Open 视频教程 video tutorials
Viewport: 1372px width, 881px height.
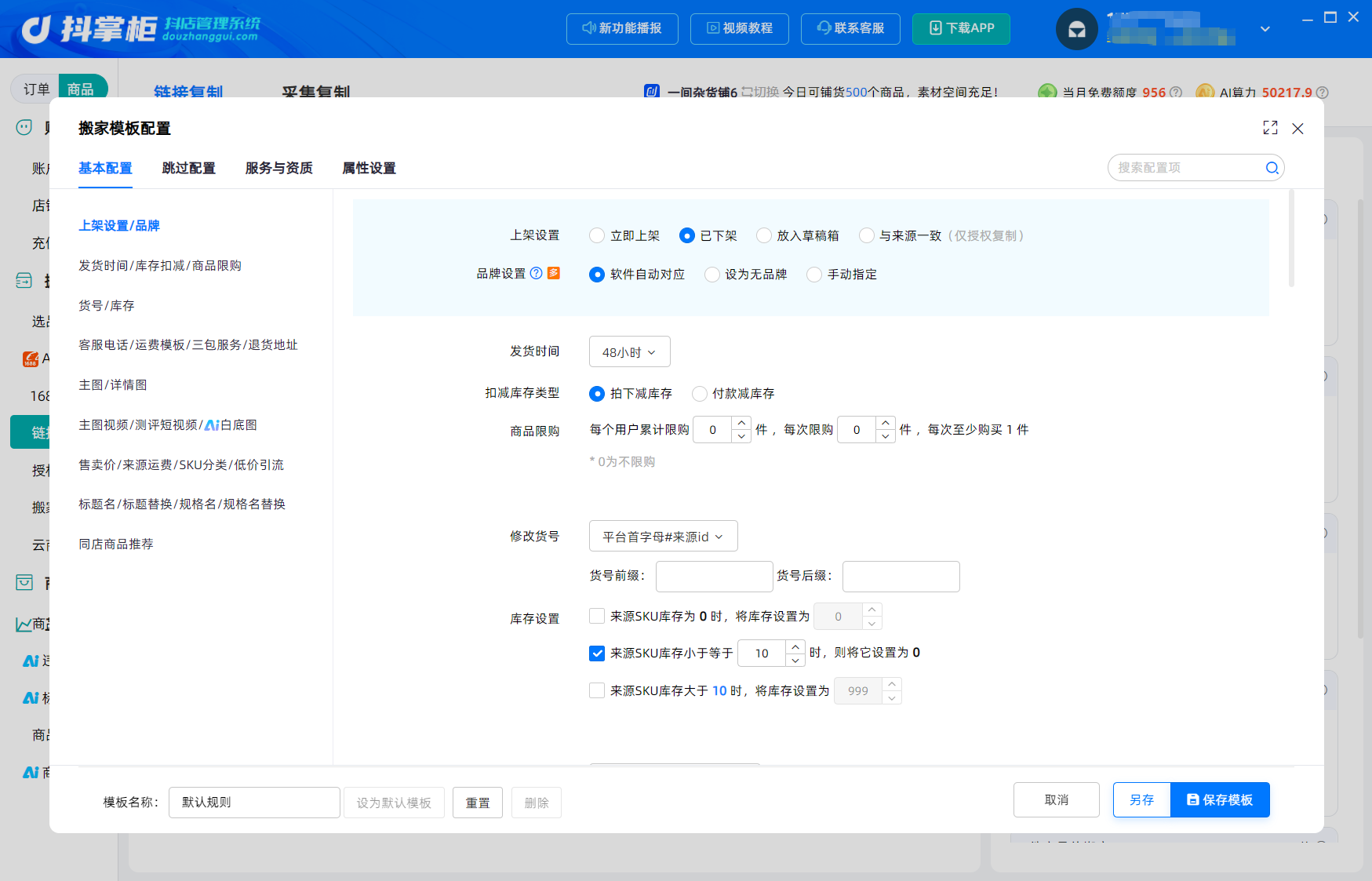click(740, 29)
